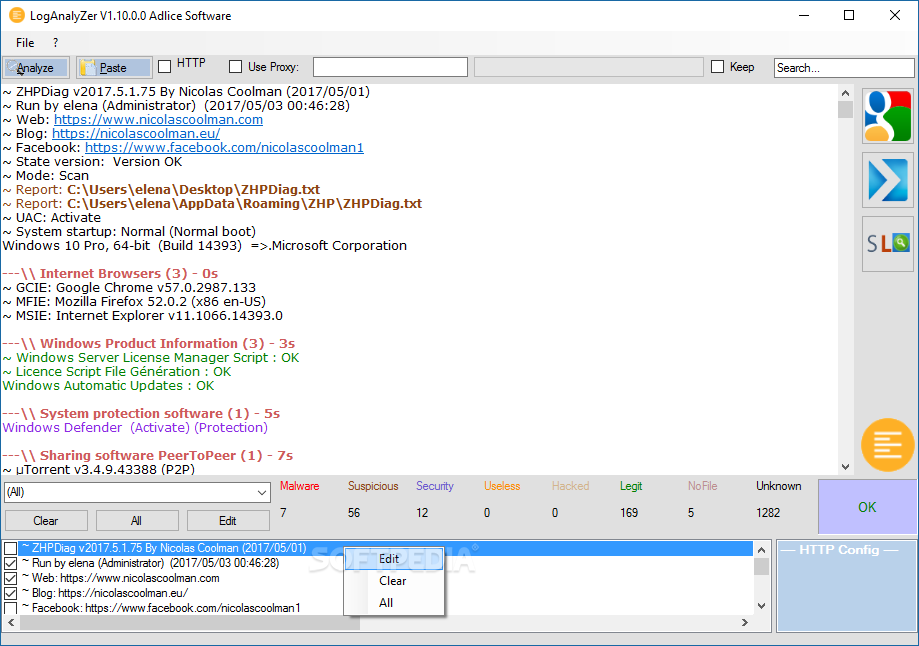The image size is (919, 646).
Task: Click the orange round list icon
Action: tap(887, 445)
